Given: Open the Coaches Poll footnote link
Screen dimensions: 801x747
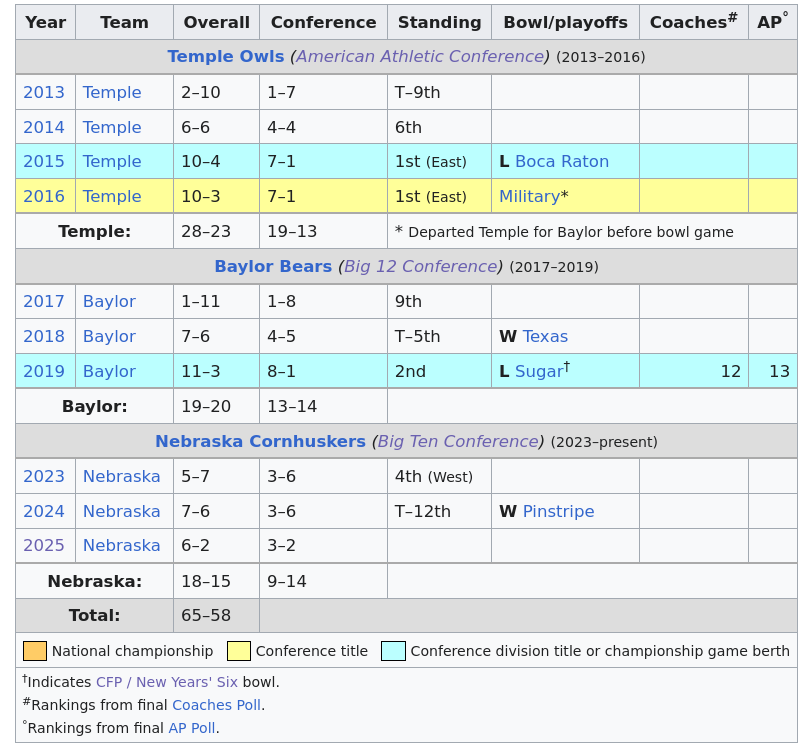Looking at the screenshot, I should [x=216, y=705].
